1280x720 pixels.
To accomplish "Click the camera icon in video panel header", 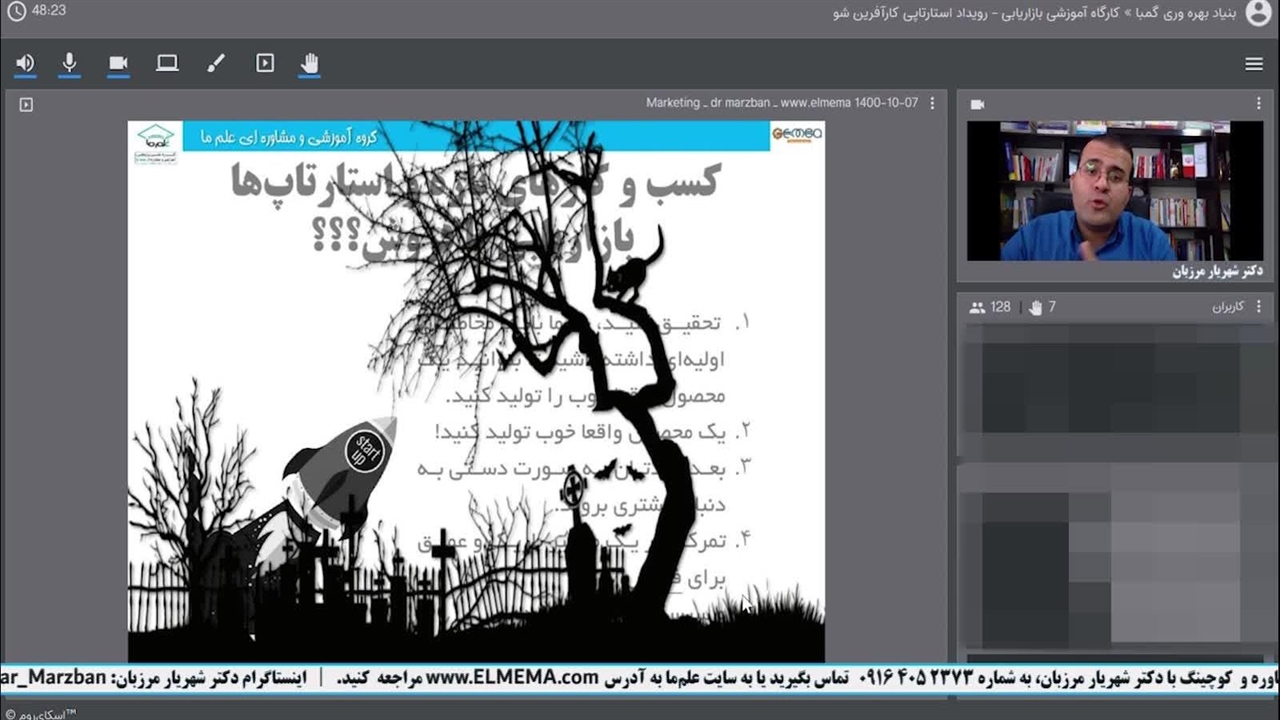I will 978,104.
